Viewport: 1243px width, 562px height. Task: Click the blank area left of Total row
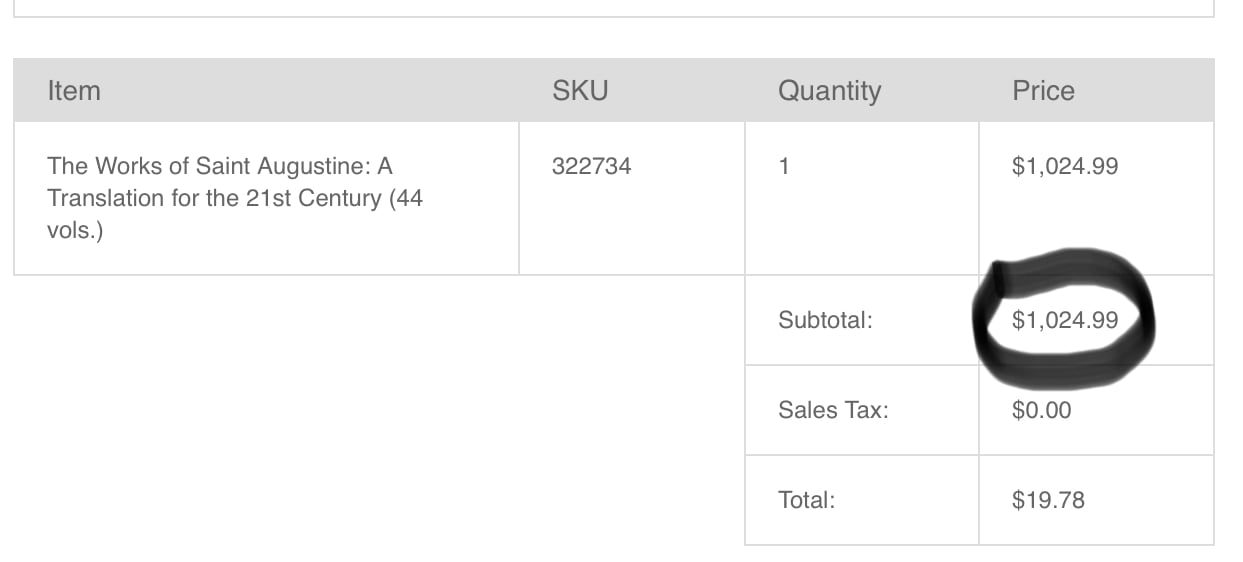coord(380,500)
